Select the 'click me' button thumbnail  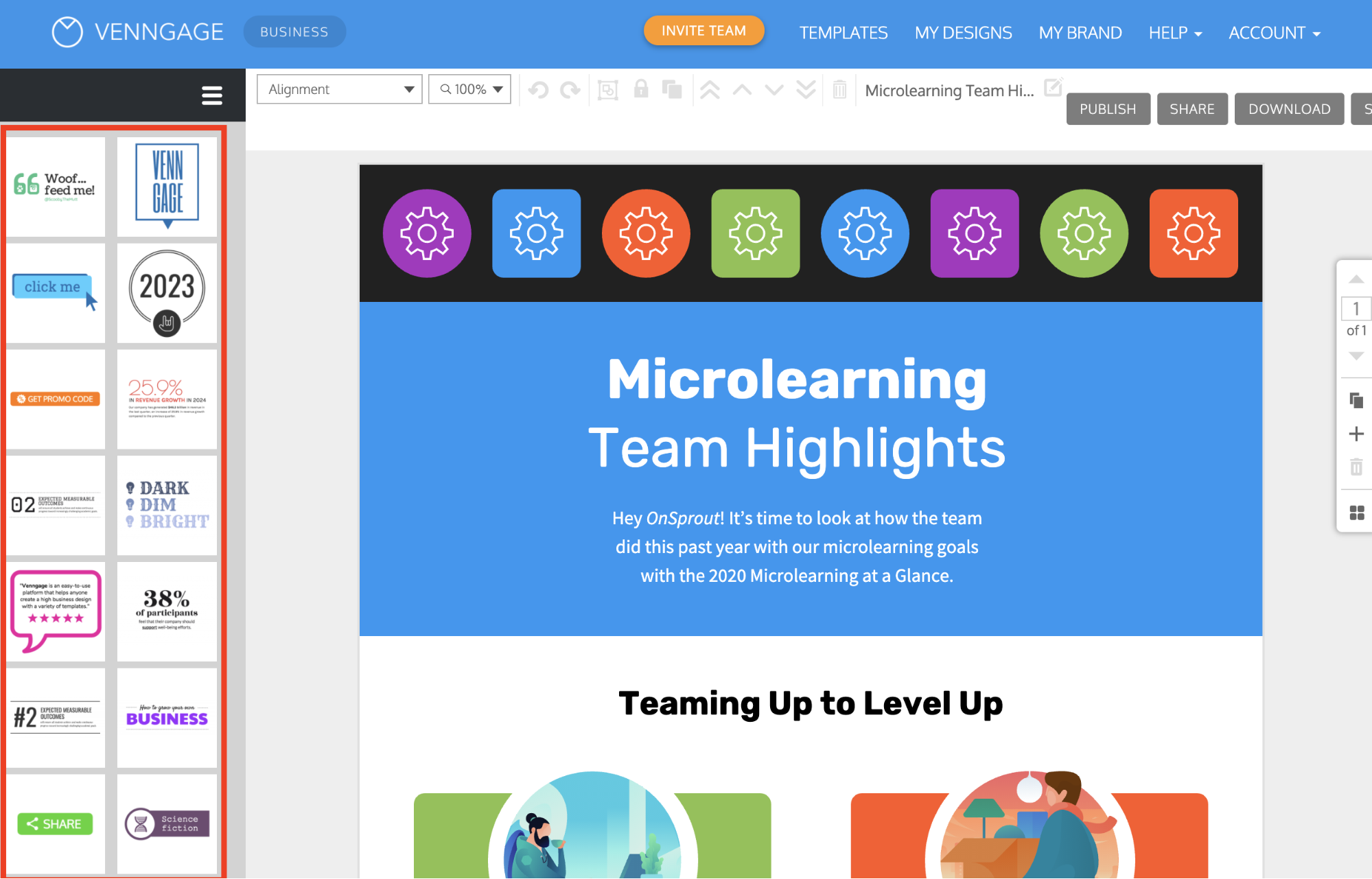(x=56, y=293)
